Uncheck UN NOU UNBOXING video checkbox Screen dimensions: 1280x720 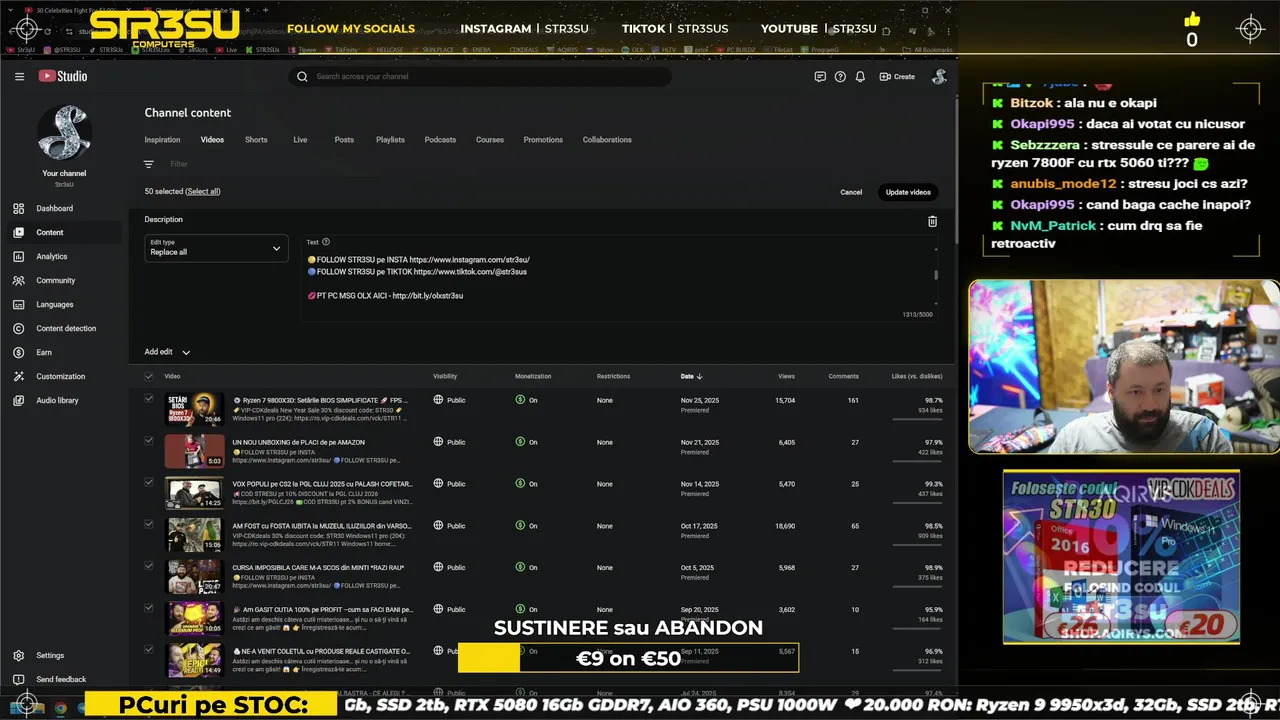[149, 440]
